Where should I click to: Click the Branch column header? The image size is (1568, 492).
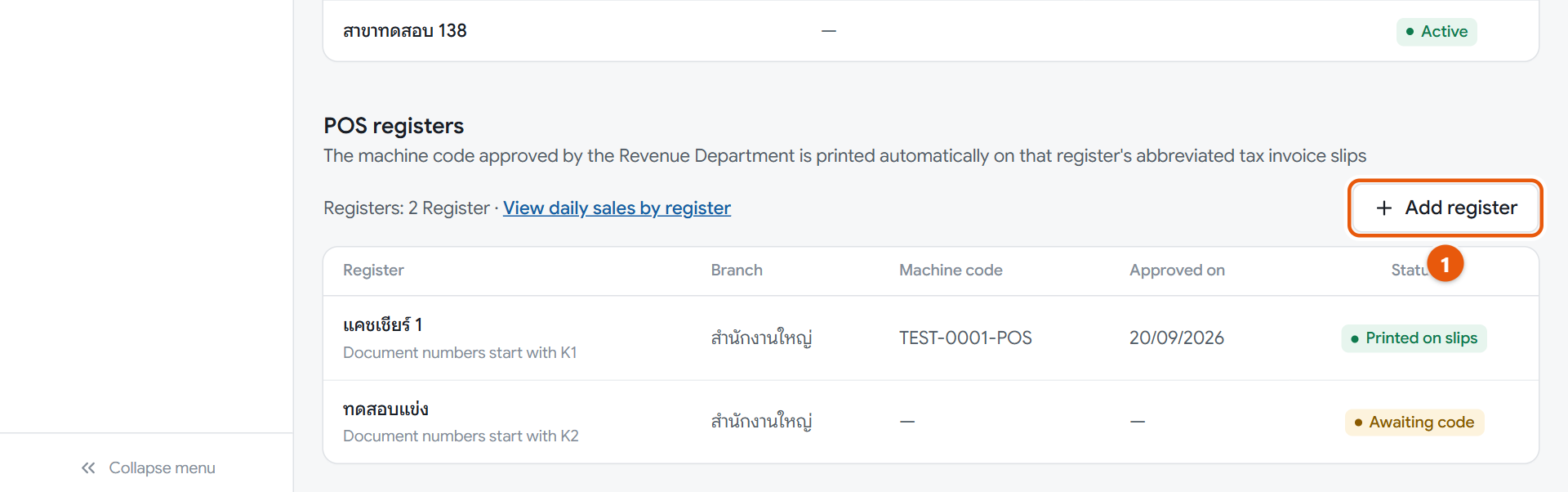coord(737,271)
